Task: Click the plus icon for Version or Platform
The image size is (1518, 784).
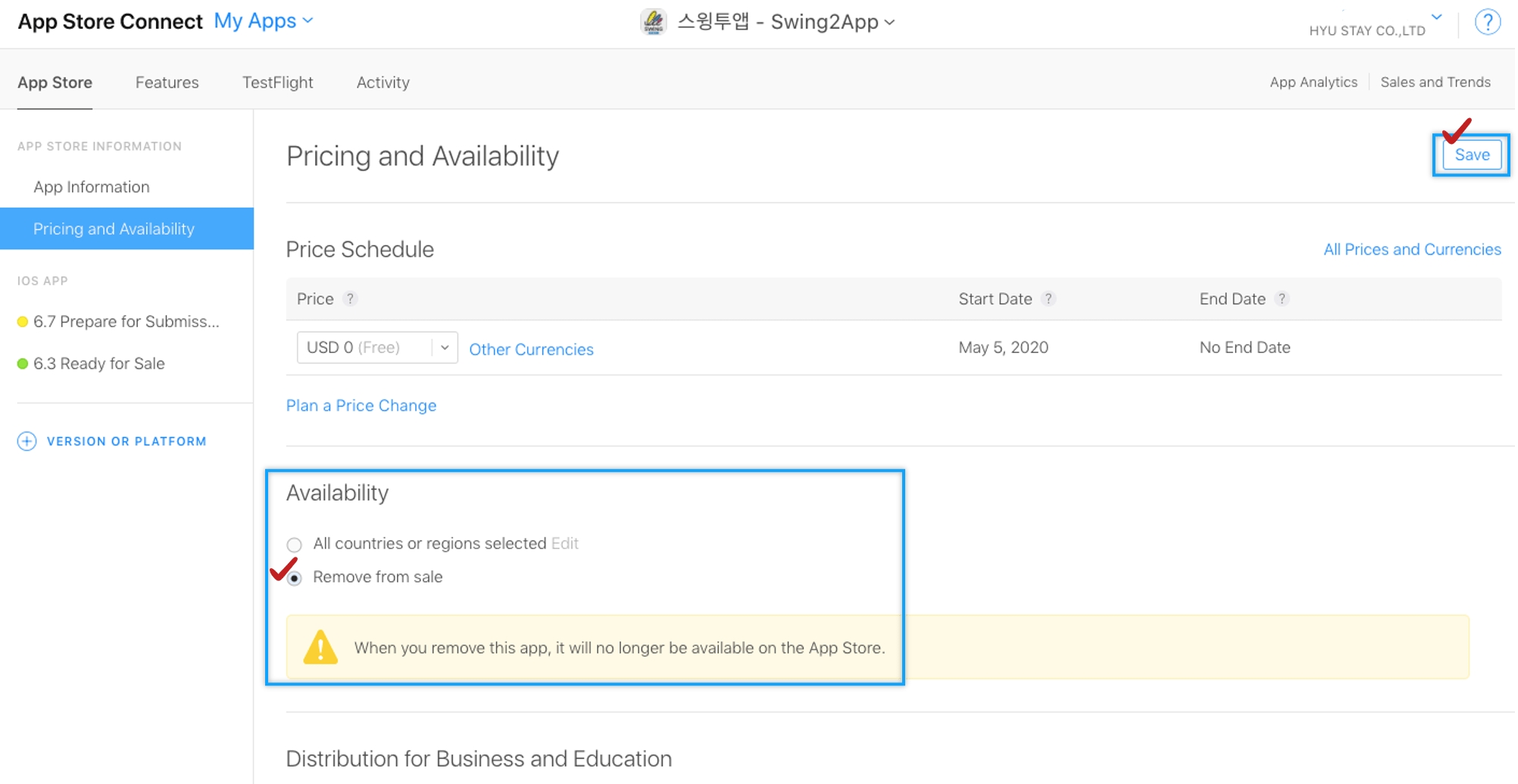Action: [27, 442]
